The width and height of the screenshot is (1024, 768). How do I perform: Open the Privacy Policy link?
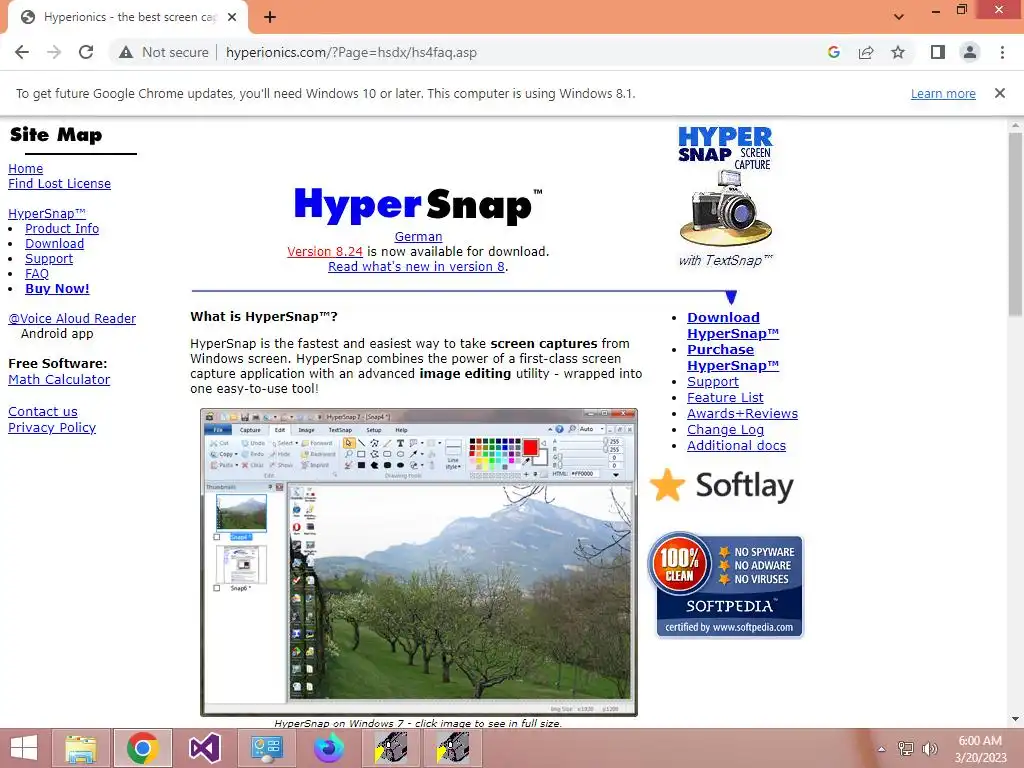coord(52,428)
